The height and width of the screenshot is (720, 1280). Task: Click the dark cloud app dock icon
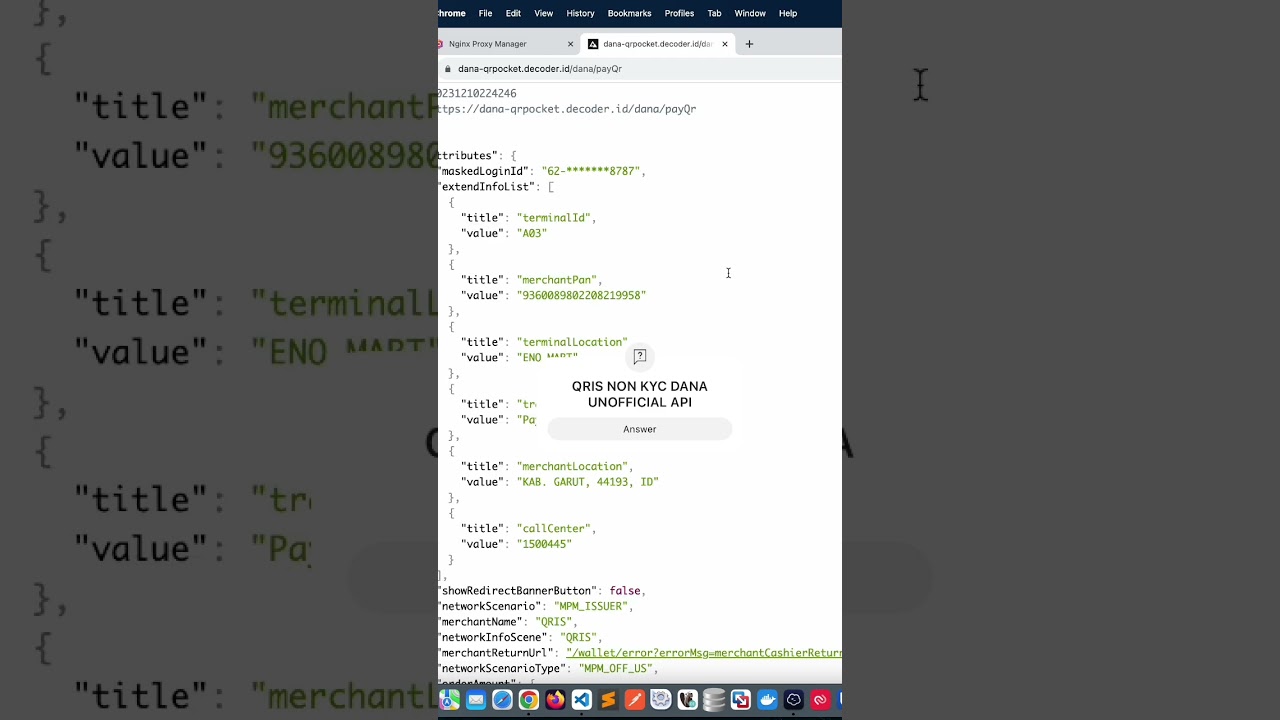pos(794,700)
